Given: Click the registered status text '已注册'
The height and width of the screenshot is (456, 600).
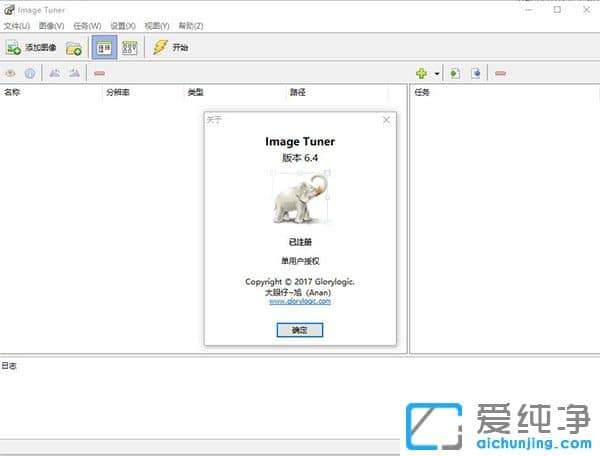Looking at the screenshot, I should (x=300, y=242).
